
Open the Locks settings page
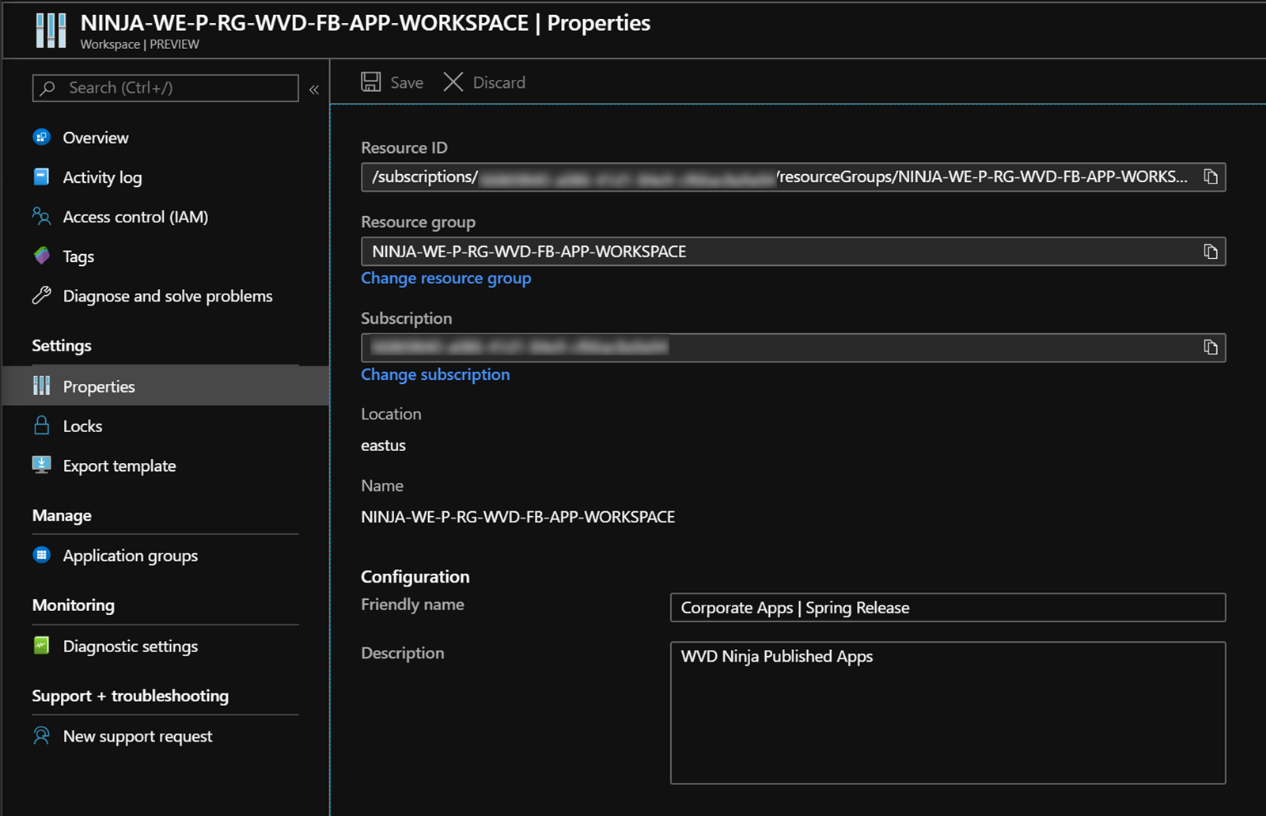point(82,426)
